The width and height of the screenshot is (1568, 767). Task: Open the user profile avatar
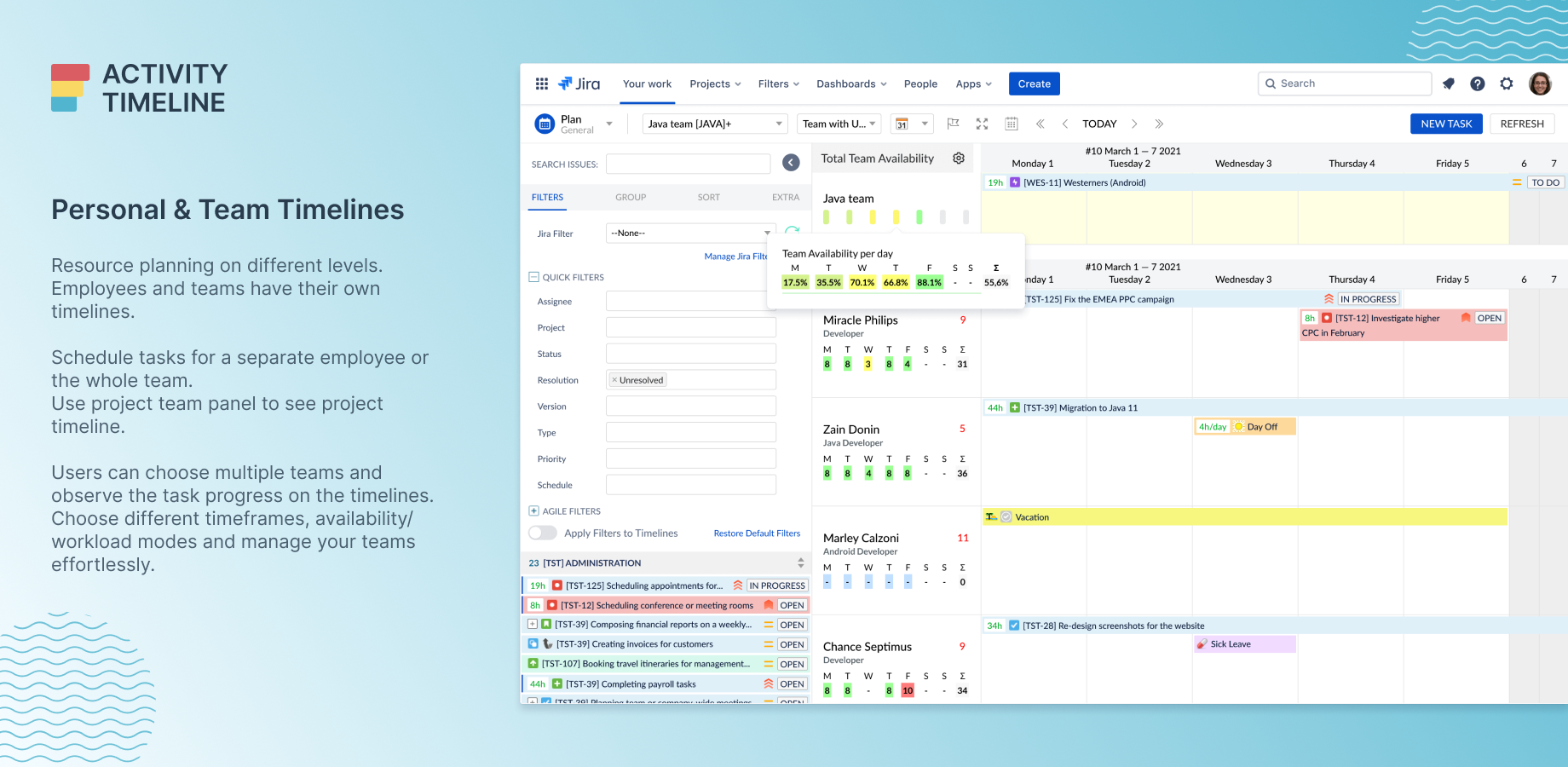(1540, 84)
